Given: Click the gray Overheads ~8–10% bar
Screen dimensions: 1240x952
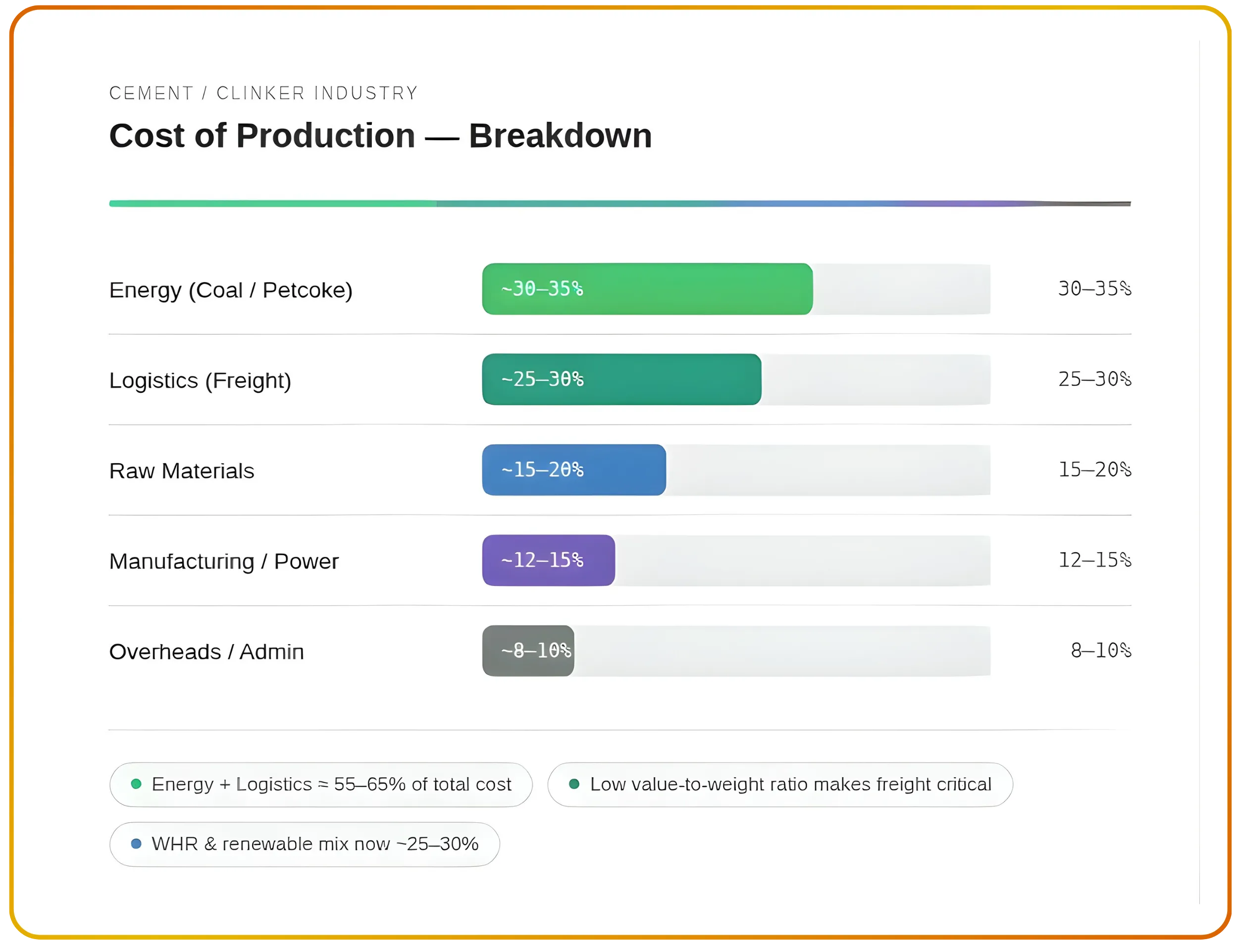Looking at the screenshot, I should coord(528,650).
